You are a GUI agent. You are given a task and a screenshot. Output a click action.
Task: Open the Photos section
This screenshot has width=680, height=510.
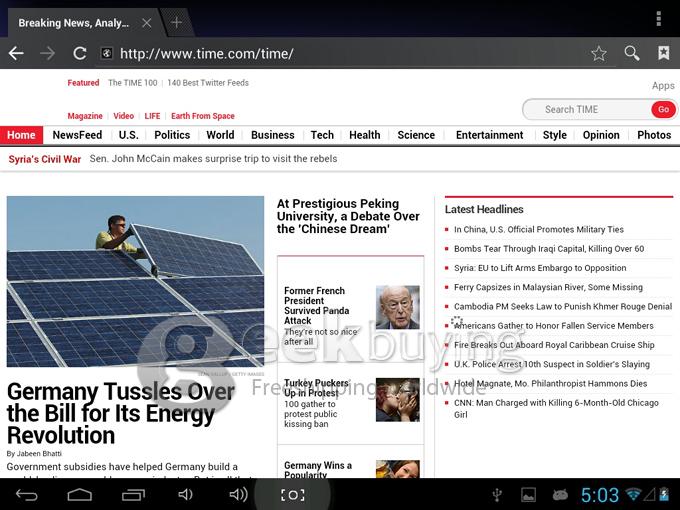pyautogui.click(x=654, y=135)
